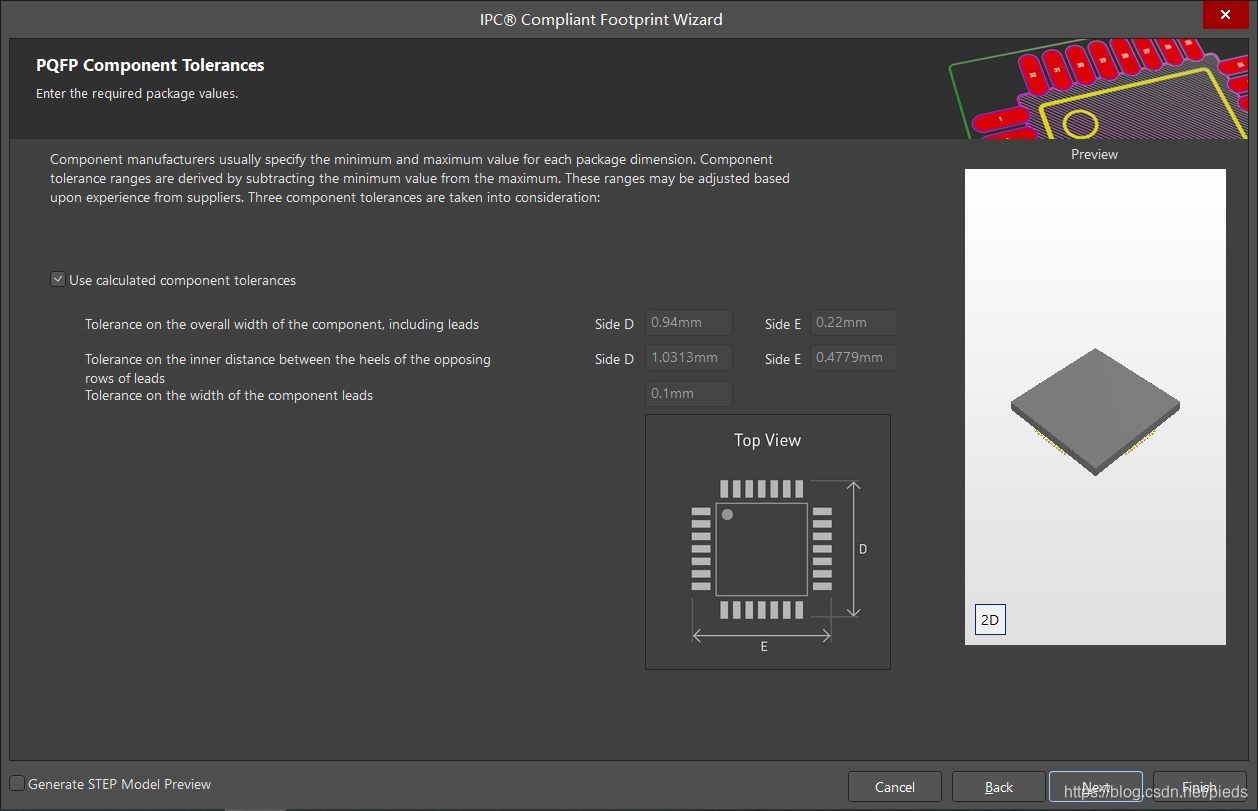The image size is (1258, 811).
Task: Select the E dimension label in Top View
Action: click(764, 647)
